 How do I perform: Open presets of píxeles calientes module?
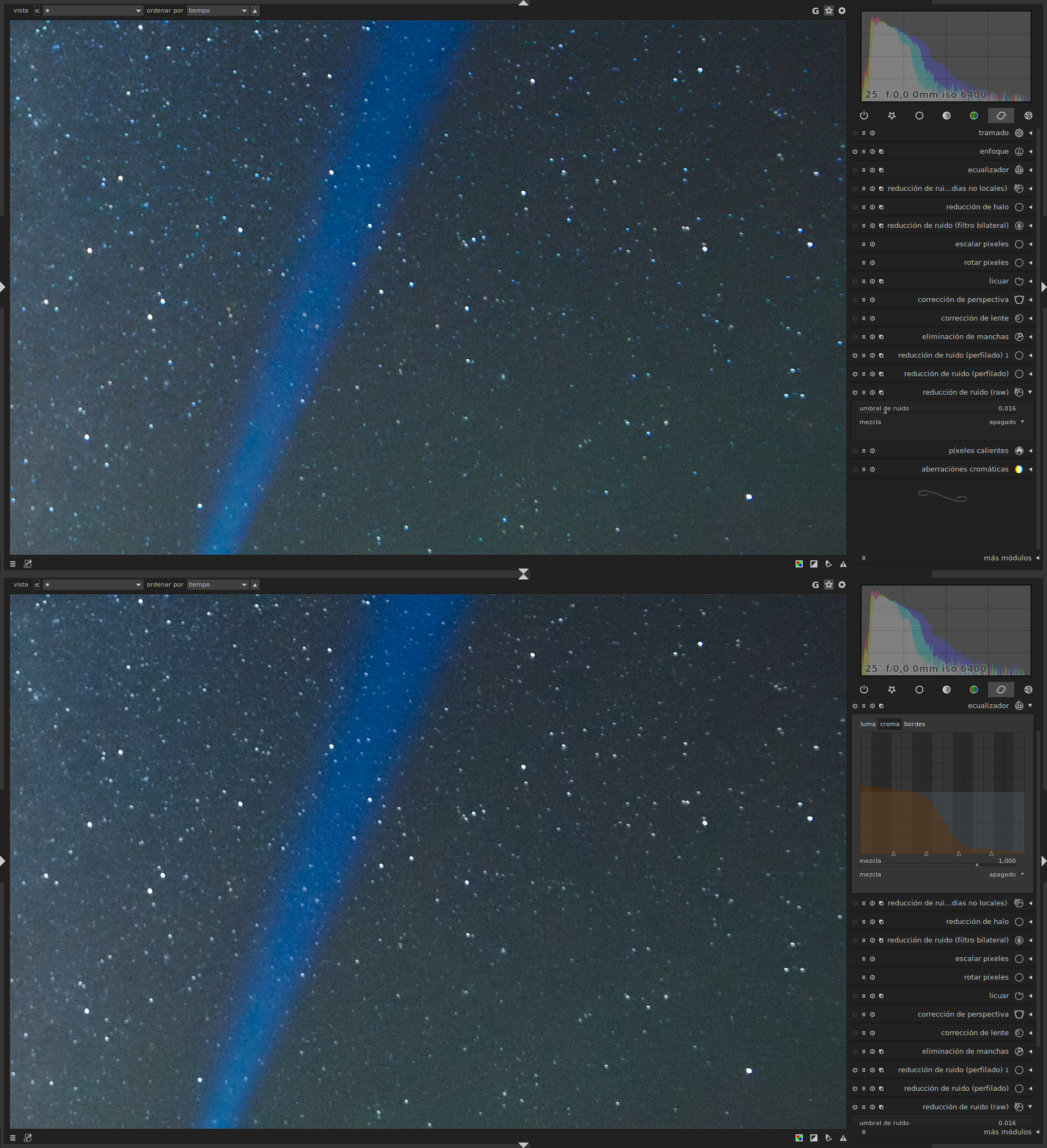(x=864, y=451)
